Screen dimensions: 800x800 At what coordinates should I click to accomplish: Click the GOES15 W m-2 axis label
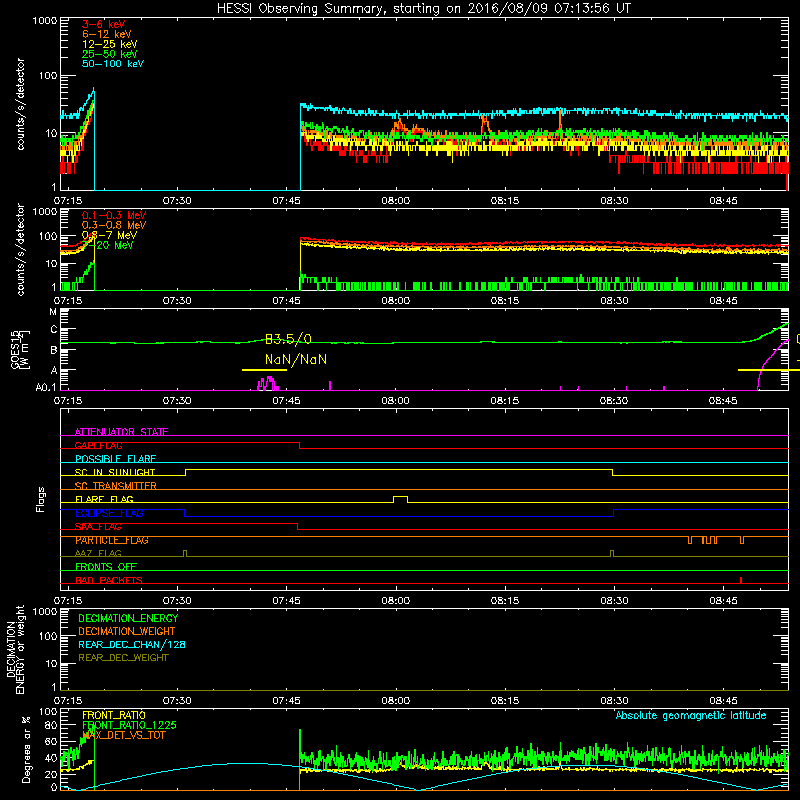point(20,350)
